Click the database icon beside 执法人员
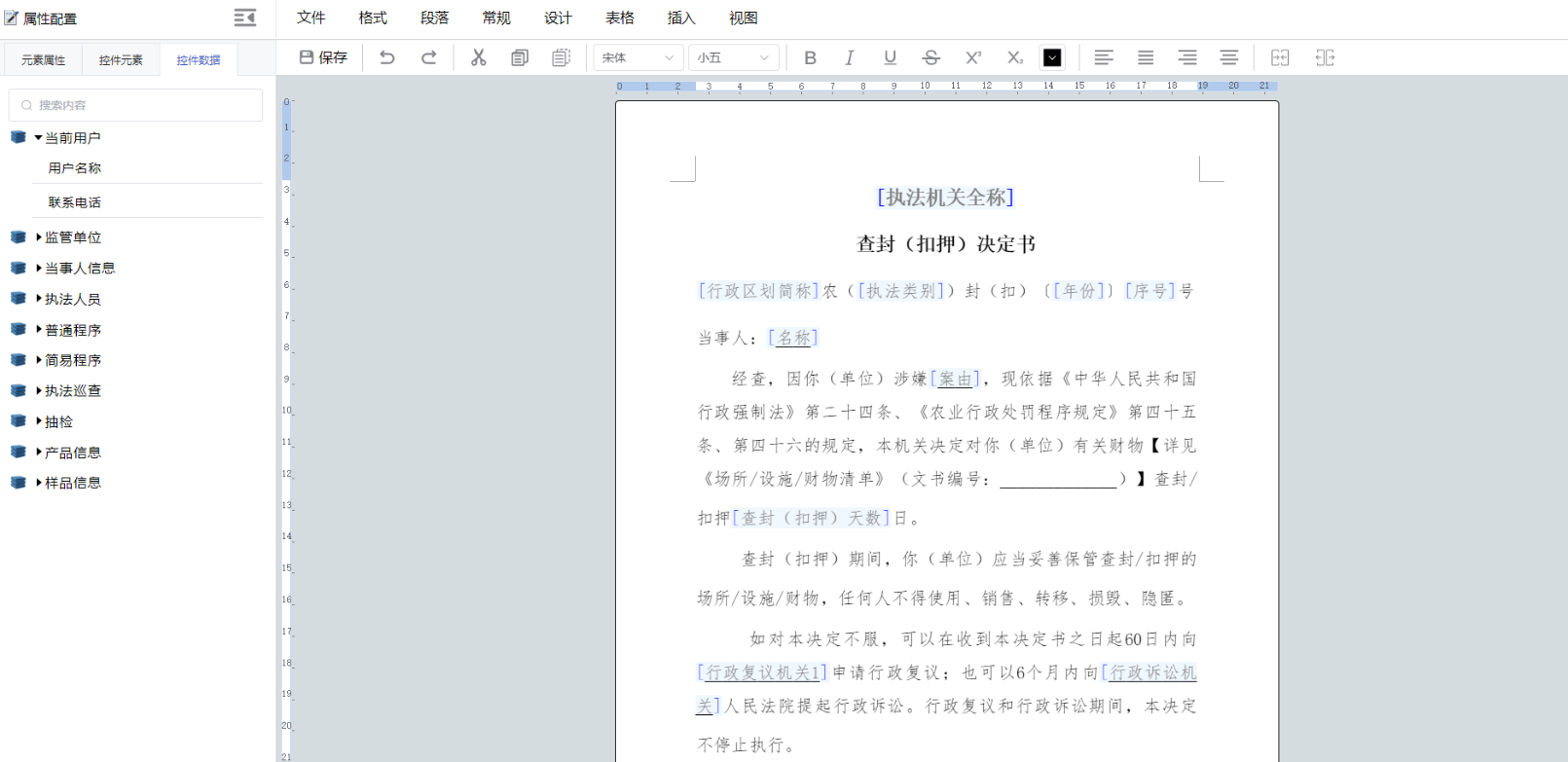The width and height of the screenshot is (1568, 762). 18,298
